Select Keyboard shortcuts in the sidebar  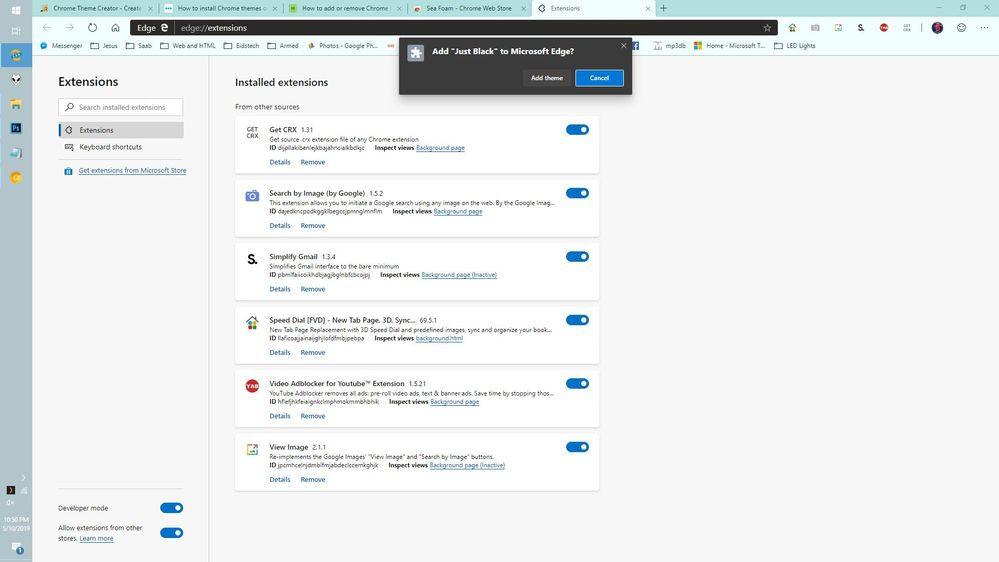pos(121,147)
